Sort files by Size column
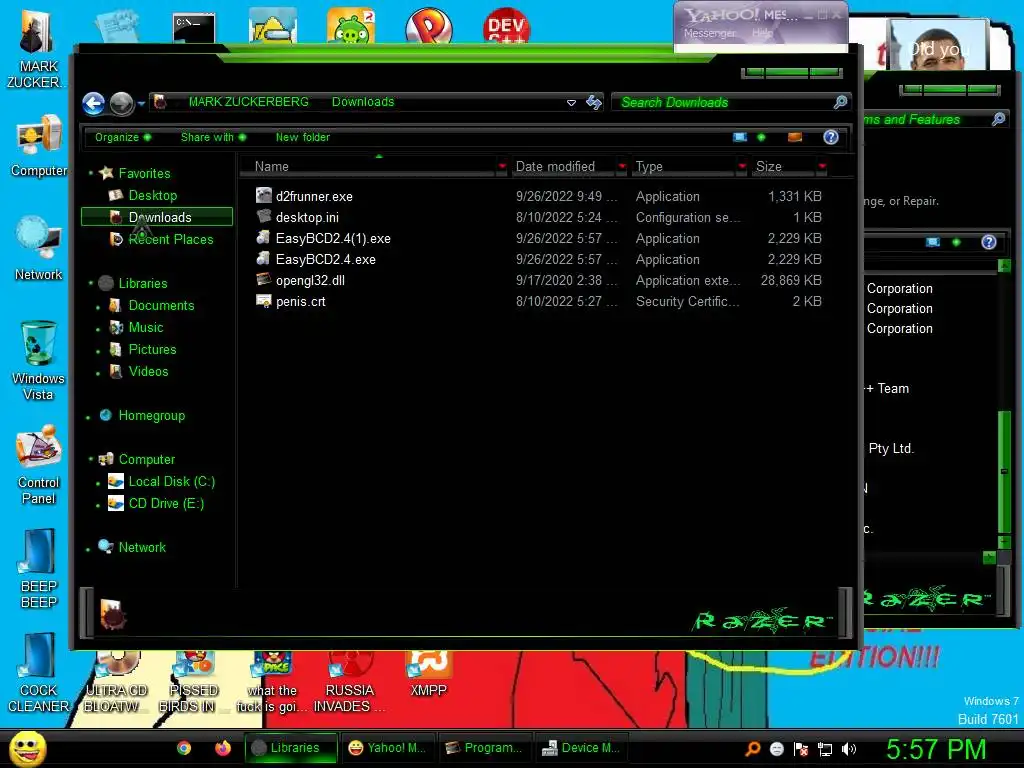The height and width of the screenshot is (768, 1024). point(782,167)
